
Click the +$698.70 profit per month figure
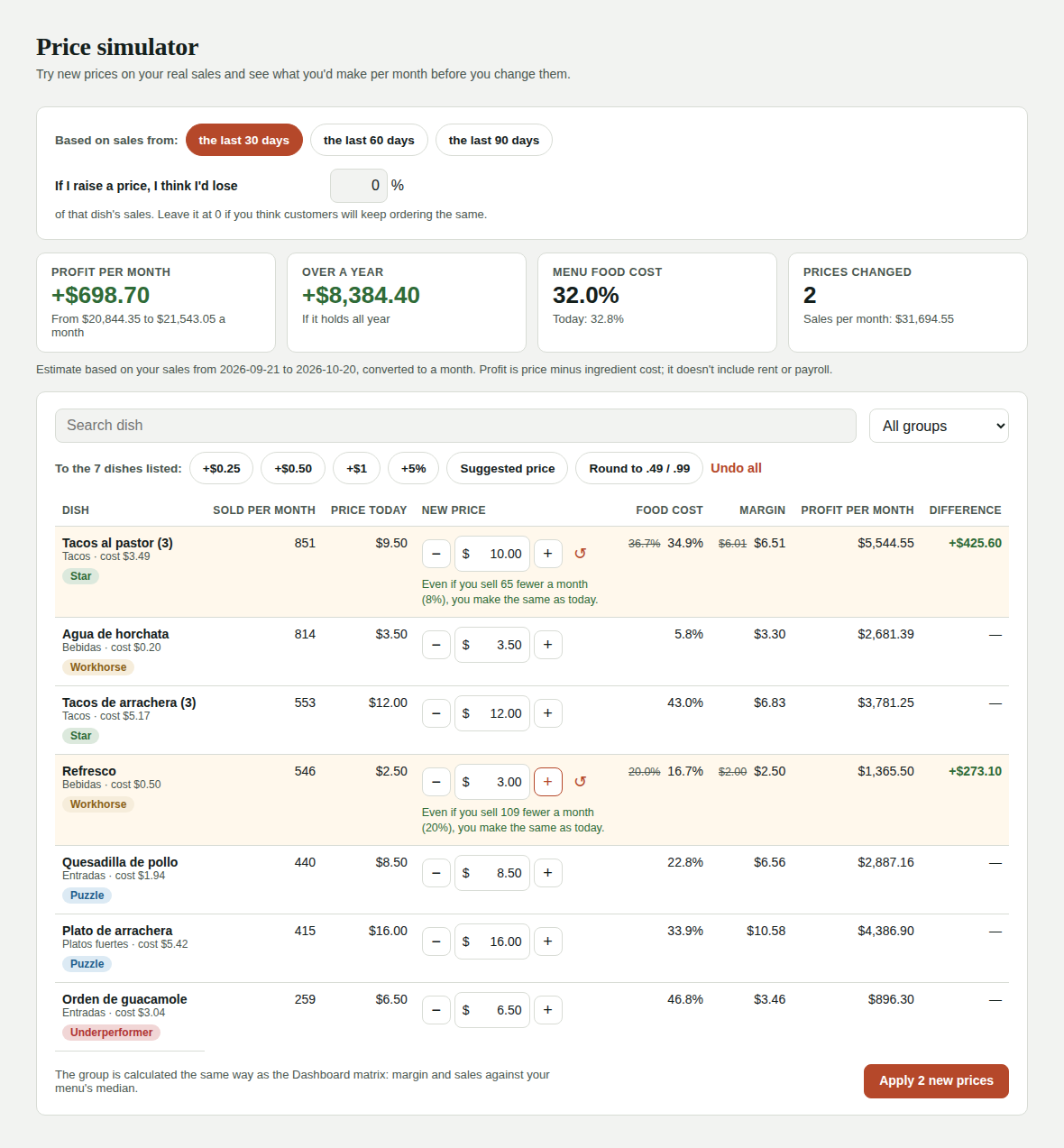pyautogui.click(x=101, y=295)
